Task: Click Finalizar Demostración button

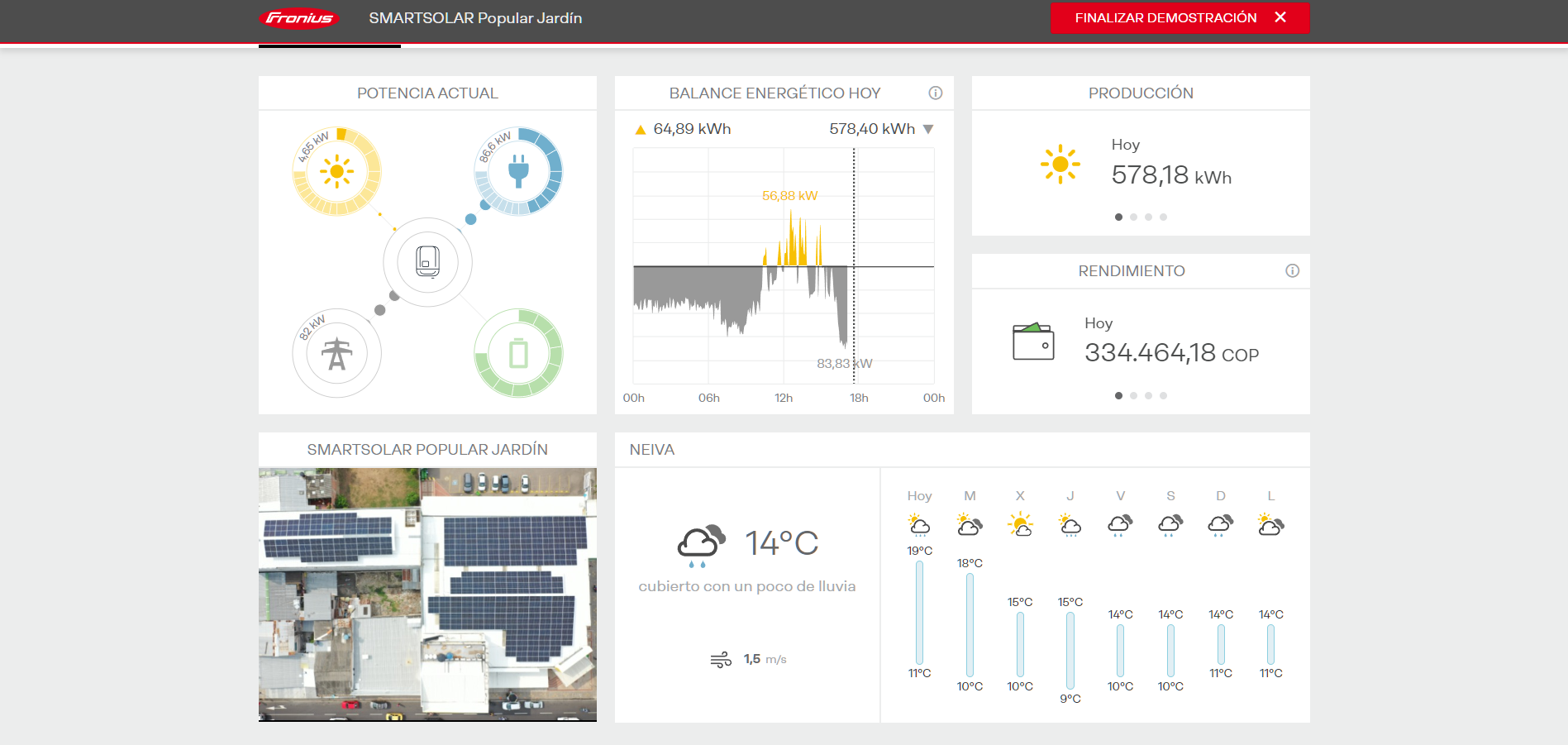Action: tap(1165, 18)
